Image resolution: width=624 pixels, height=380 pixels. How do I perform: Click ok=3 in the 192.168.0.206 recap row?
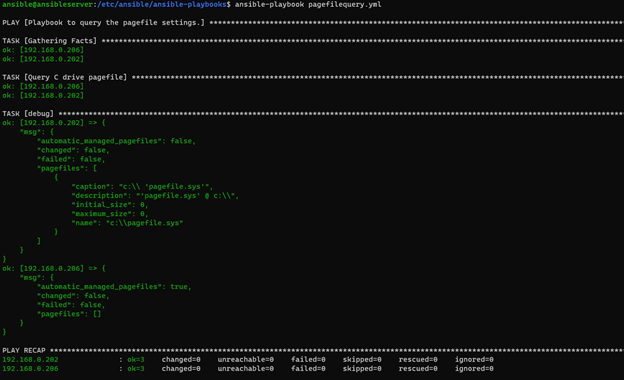136,369
